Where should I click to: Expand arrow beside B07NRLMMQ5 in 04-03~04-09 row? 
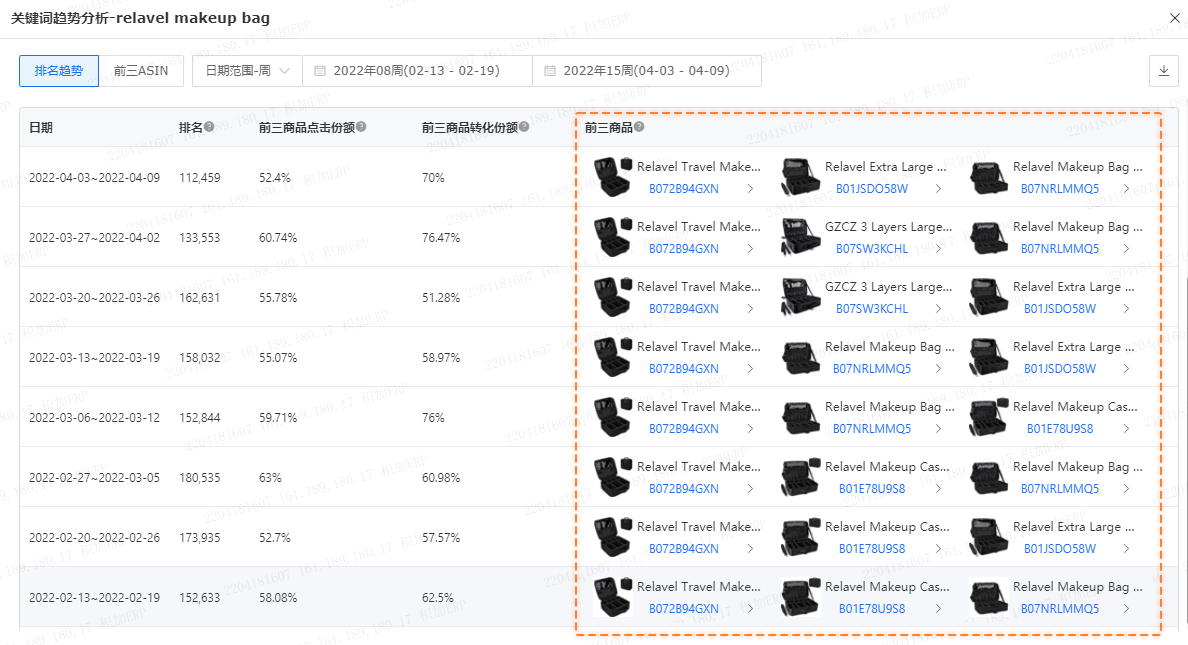[1126, 189]
